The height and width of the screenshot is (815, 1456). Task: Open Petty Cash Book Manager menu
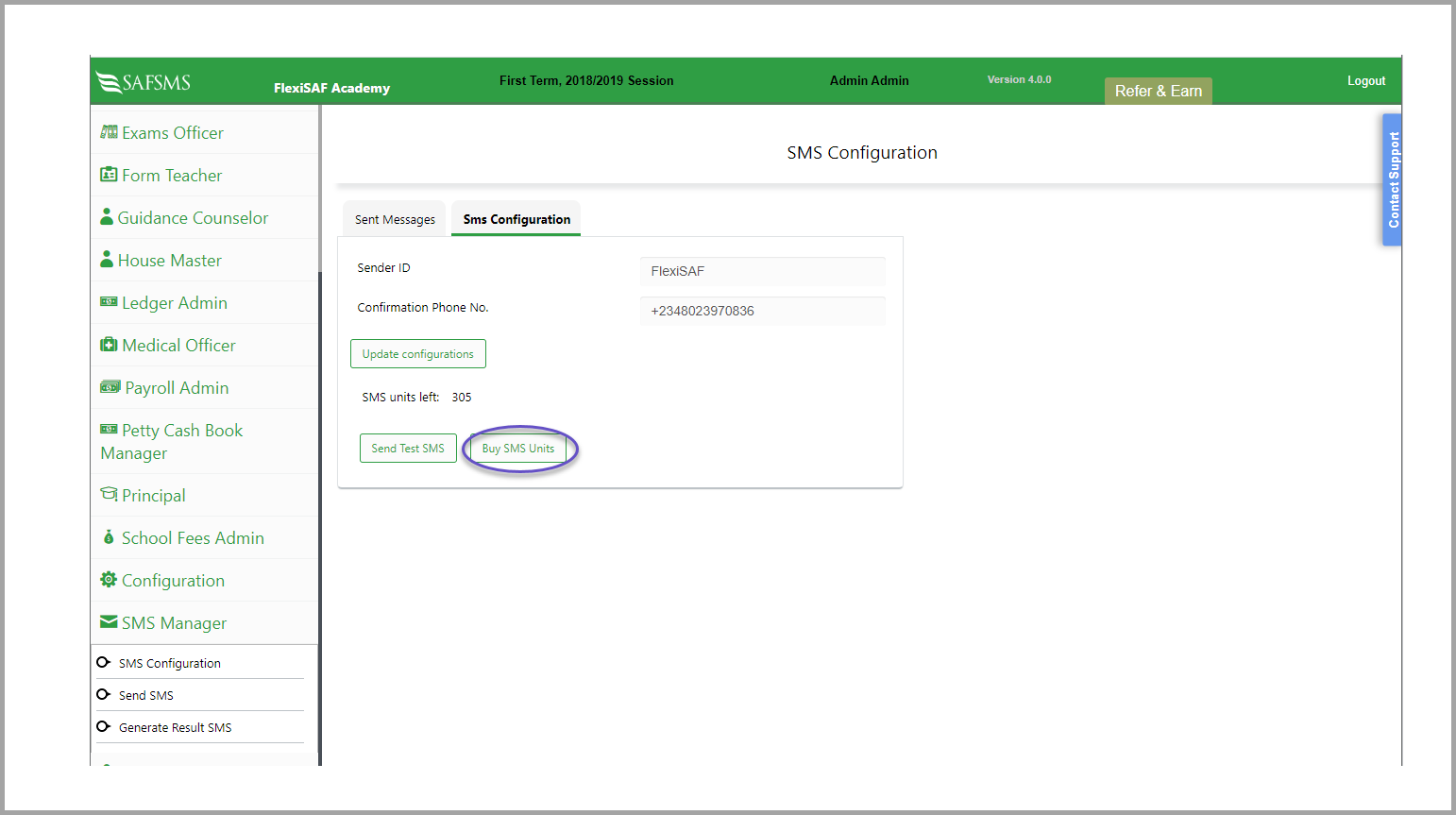[x=205, y=442]
